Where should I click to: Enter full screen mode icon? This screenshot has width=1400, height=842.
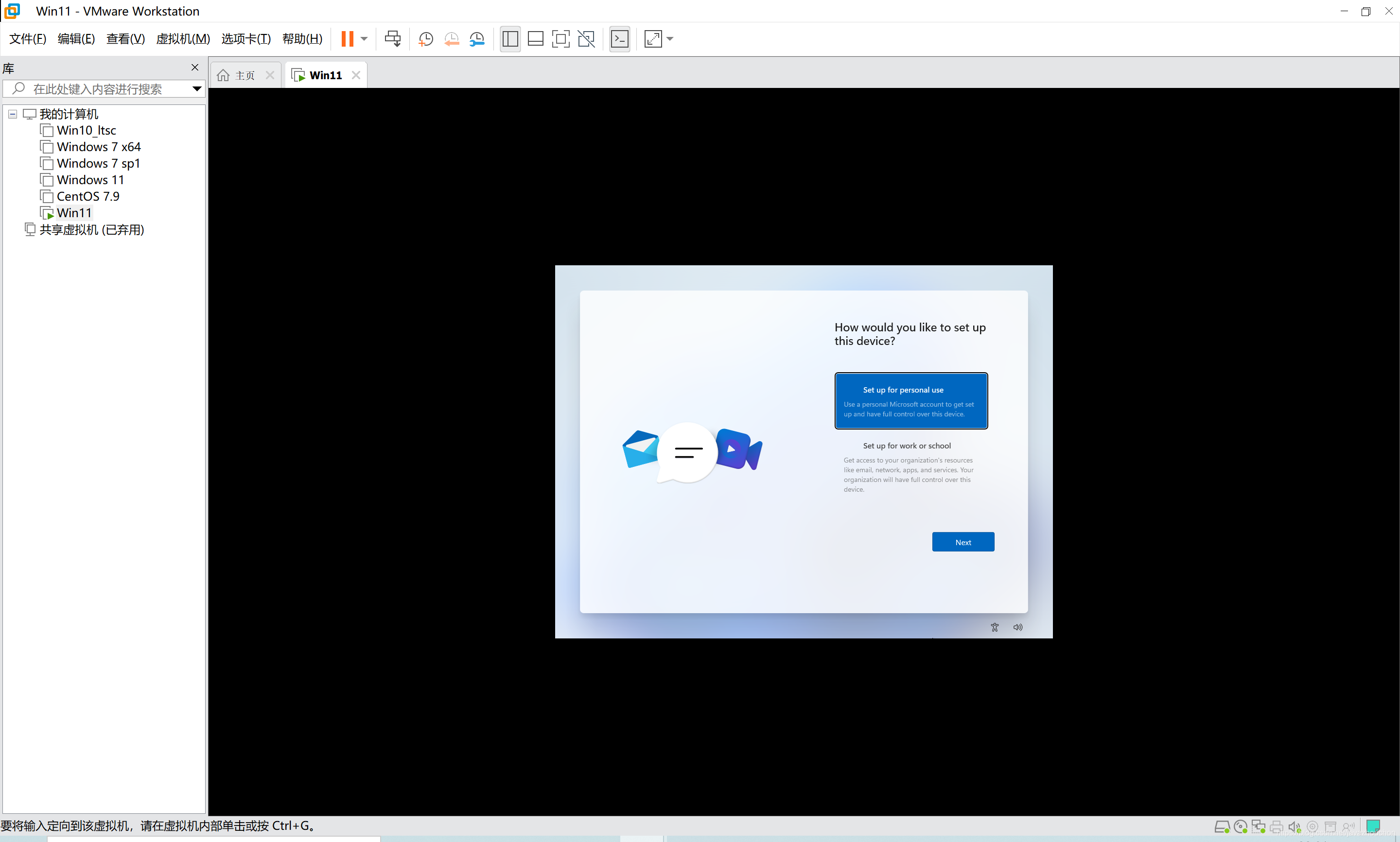click(x=560, y=38)
